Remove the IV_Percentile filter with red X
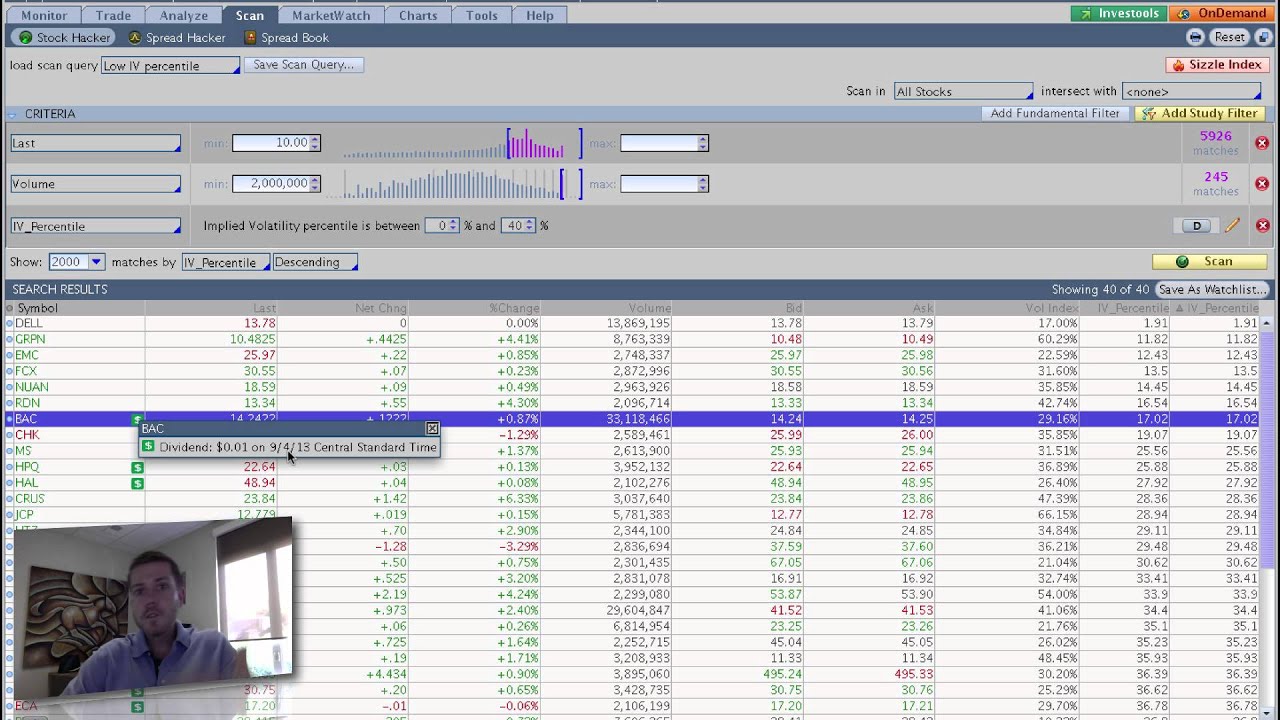1280x720 pixels. (1262, 226)
